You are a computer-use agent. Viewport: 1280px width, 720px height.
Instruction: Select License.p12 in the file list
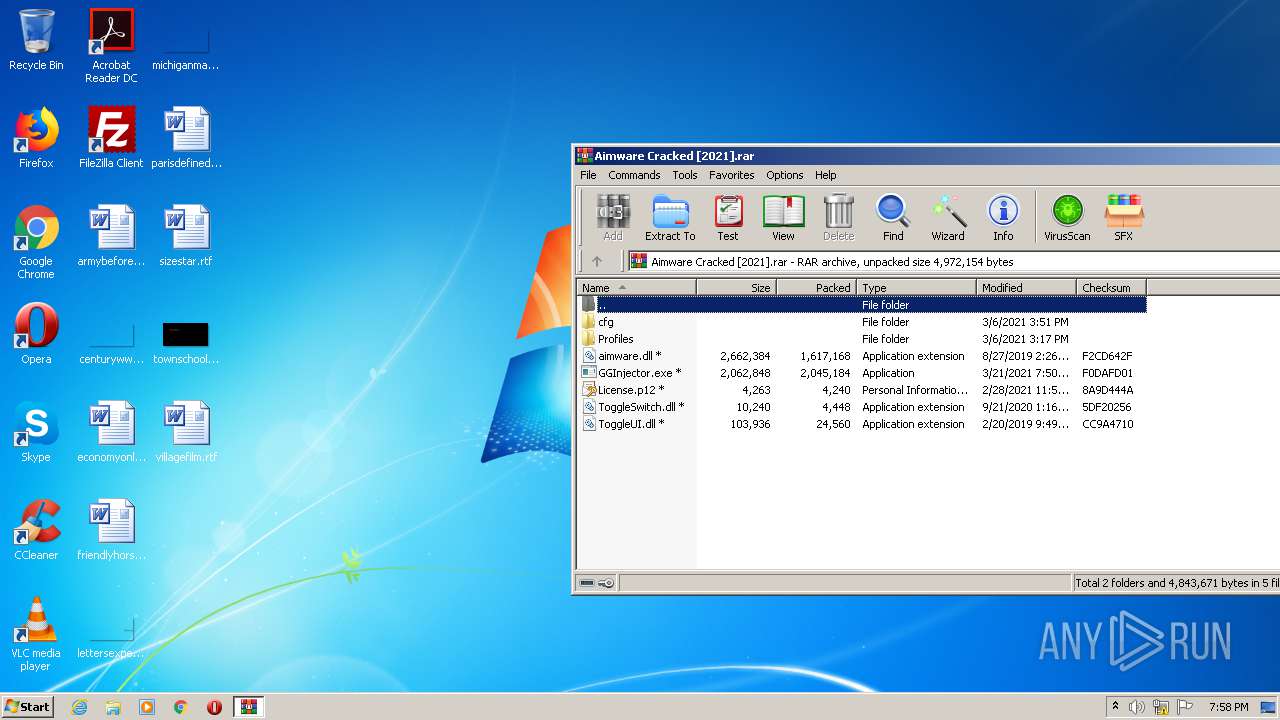point(862,390)
